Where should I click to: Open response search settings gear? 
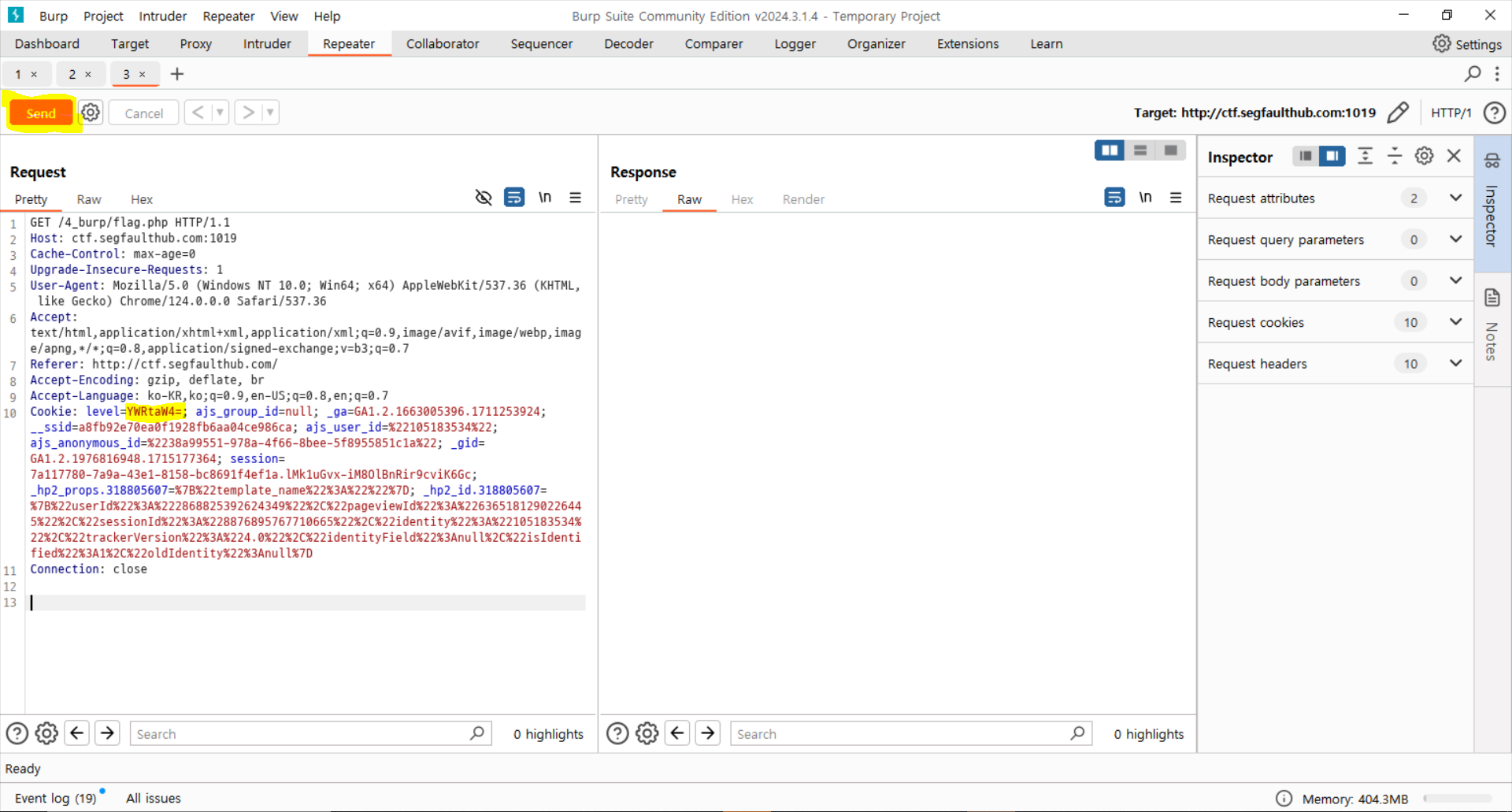pos(647,733)
